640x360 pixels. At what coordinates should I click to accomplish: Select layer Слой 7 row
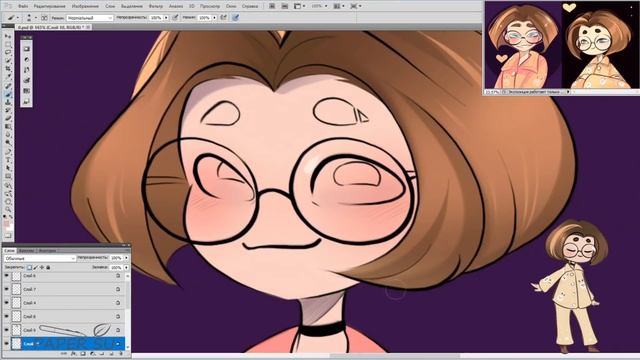click(x=65, y=289)
